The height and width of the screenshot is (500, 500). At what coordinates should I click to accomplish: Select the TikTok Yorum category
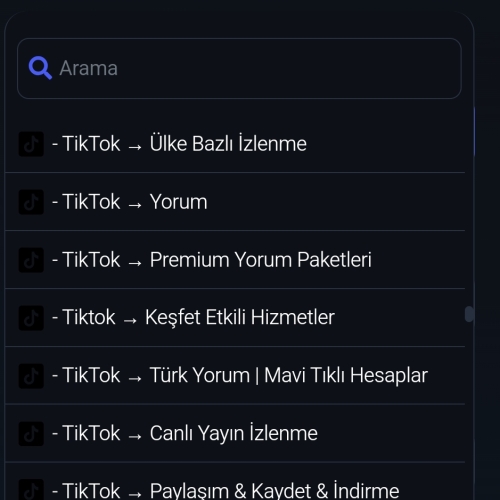235,202
